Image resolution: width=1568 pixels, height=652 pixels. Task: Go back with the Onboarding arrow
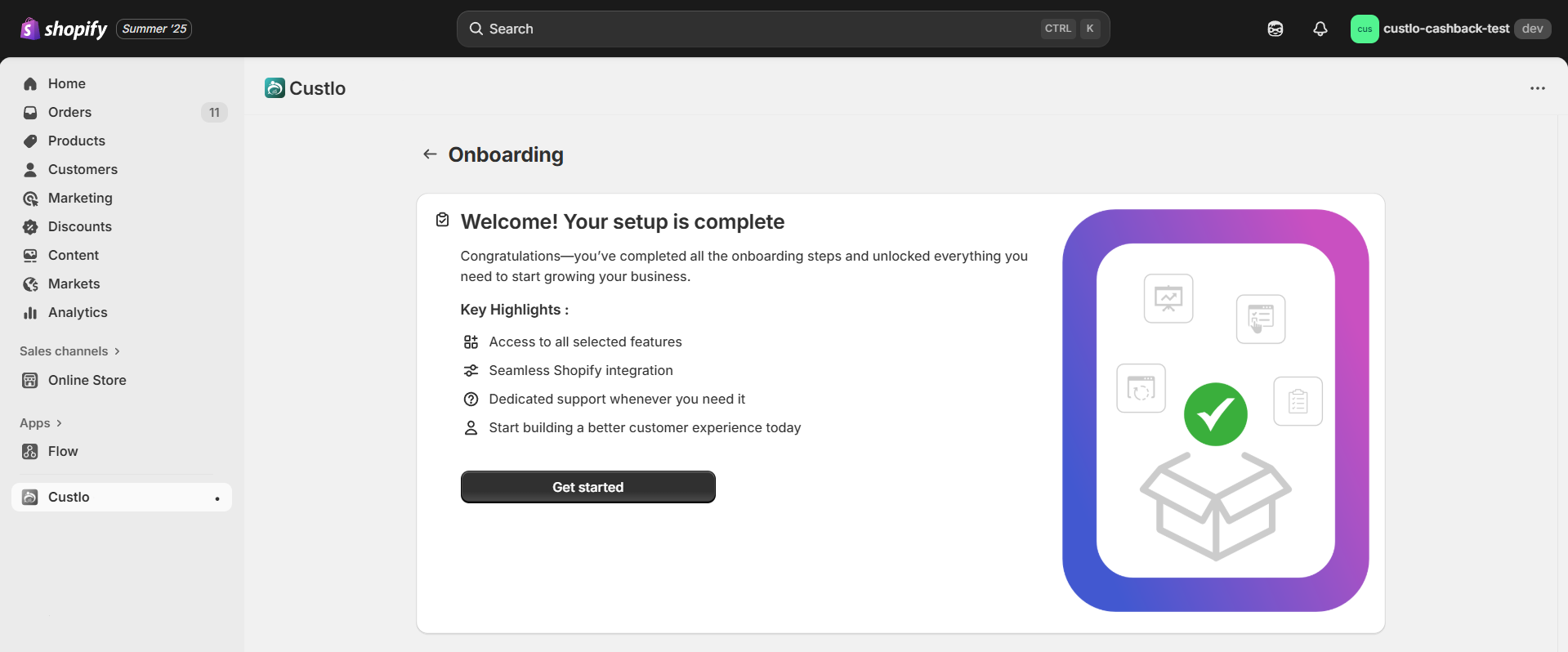pyautogui.click(x=430, y=154)
